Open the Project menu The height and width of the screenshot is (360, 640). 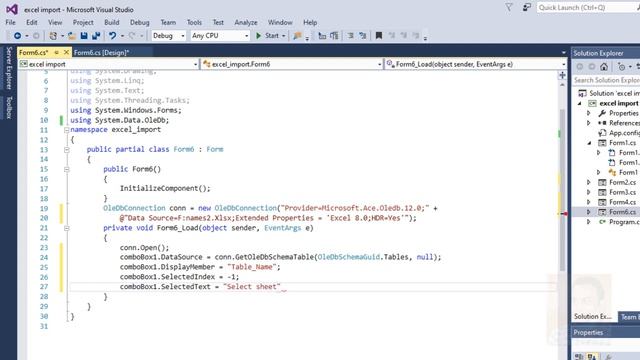click(x=83, y=22)
